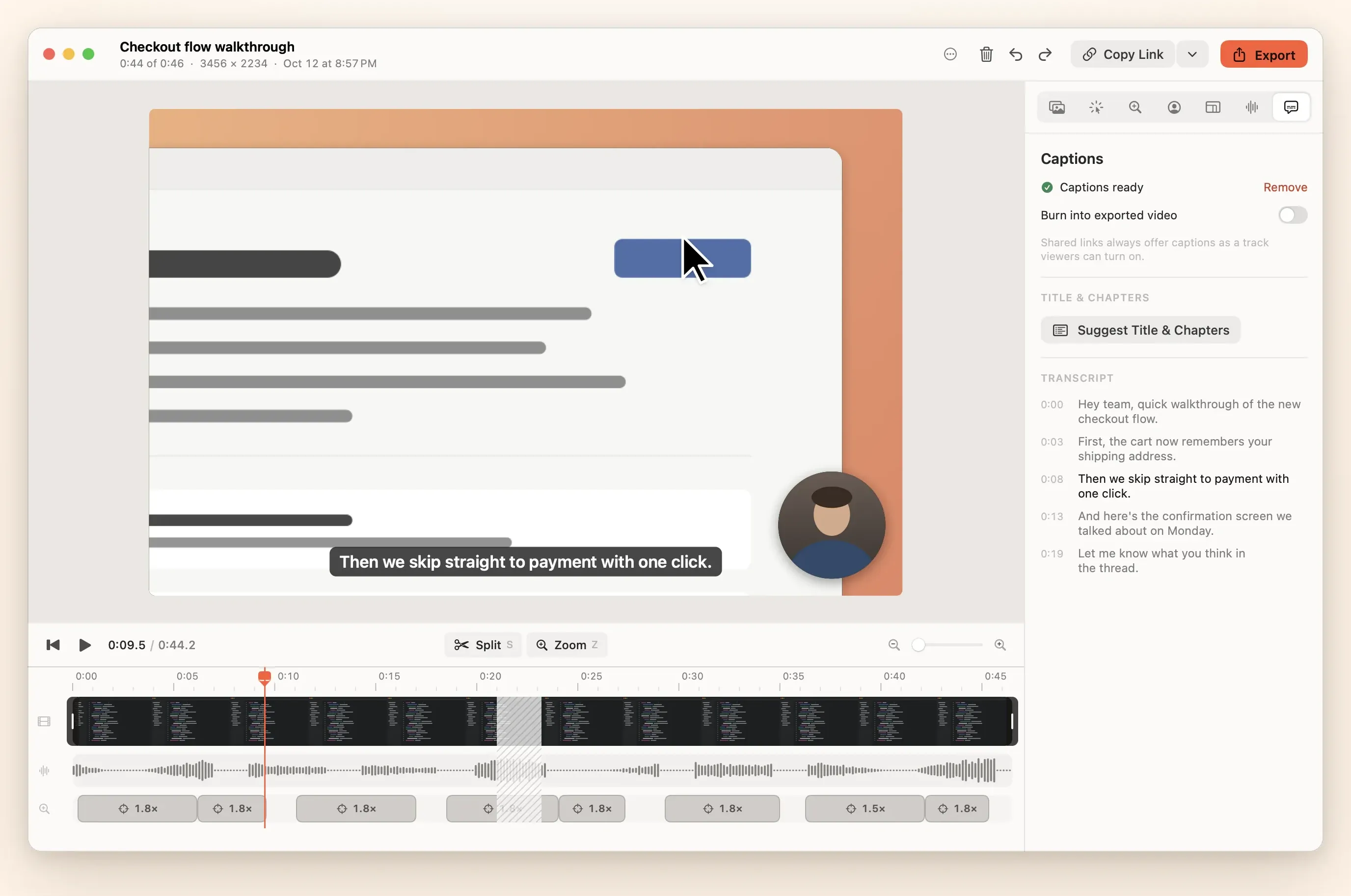Viewport: 1351px width, 896px height.
Task: Click the 0:30 mark on timeline ruler
Action: tap(692, 676)
